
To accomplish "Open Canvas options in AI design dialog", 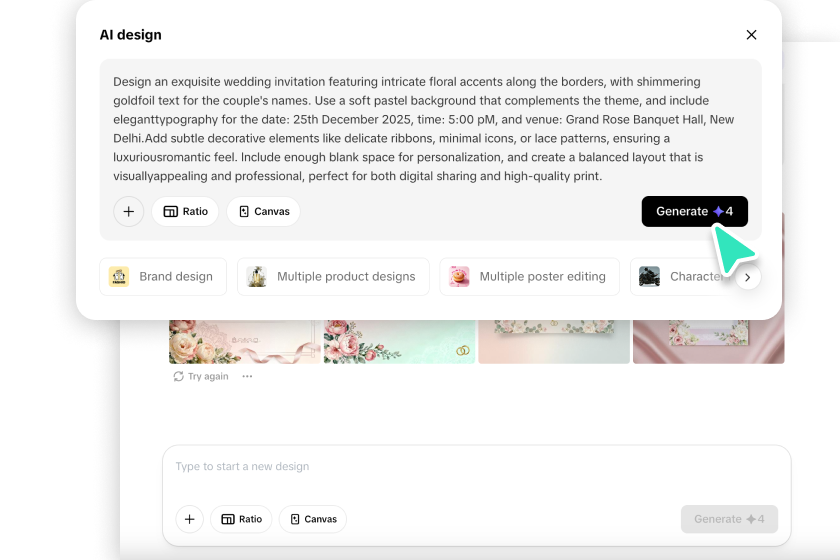I will (263, 211).
